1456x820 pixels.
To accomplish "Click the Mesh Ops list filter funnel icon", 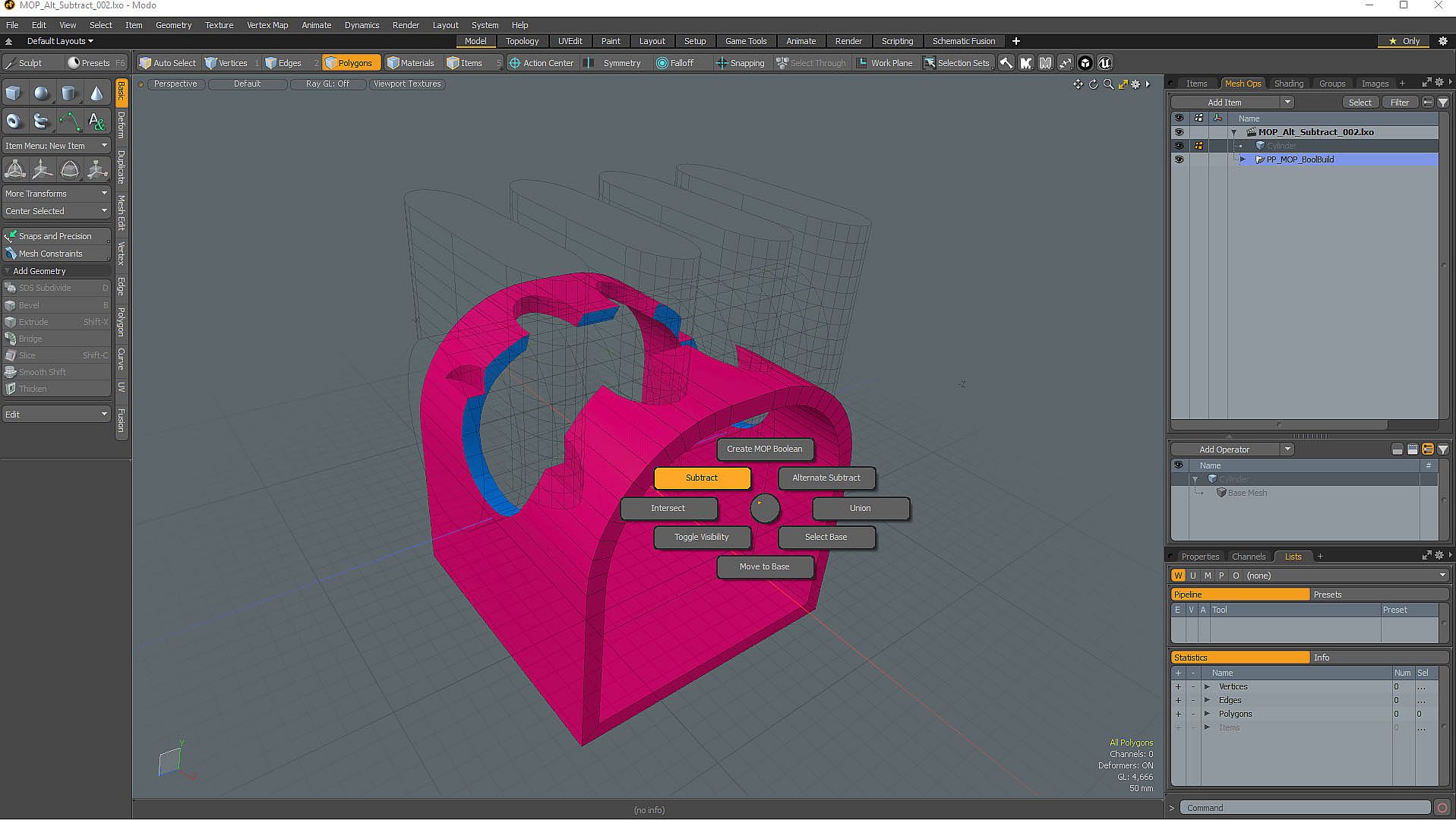I will (x=1443, y=102).
